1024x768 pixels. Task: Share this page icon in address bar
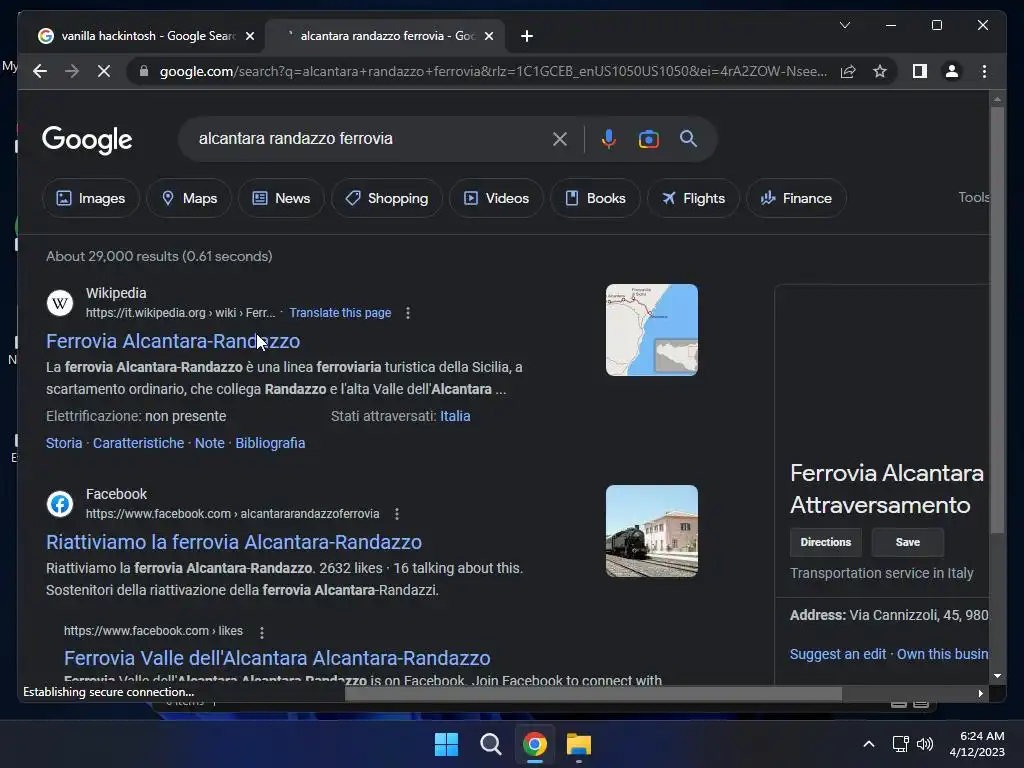[x=848, y=71]
